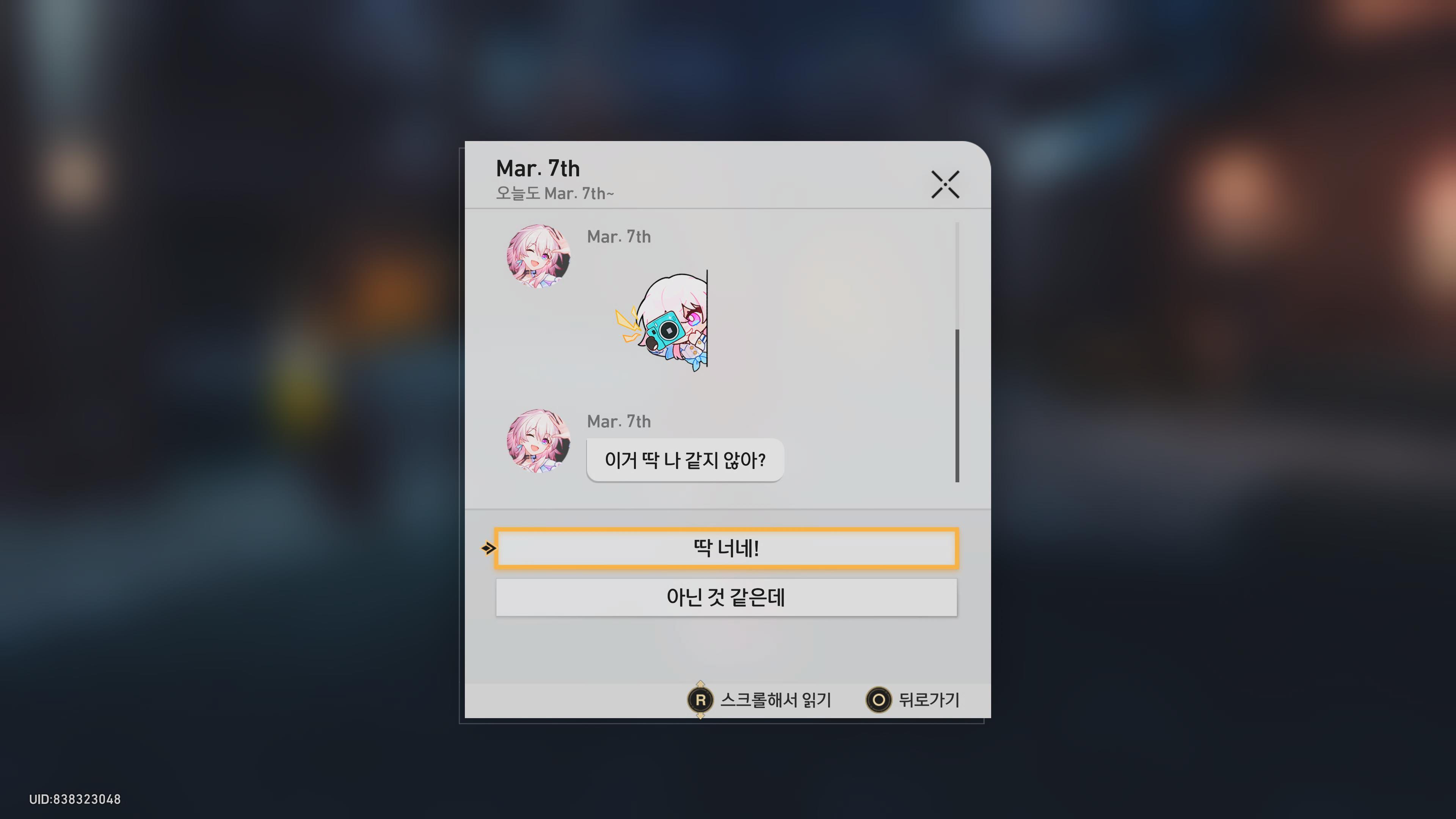The height and width of the screenshot is (819, 1456).
Task: Click the light upper part of scrollbar track
Action: [957, 275]
